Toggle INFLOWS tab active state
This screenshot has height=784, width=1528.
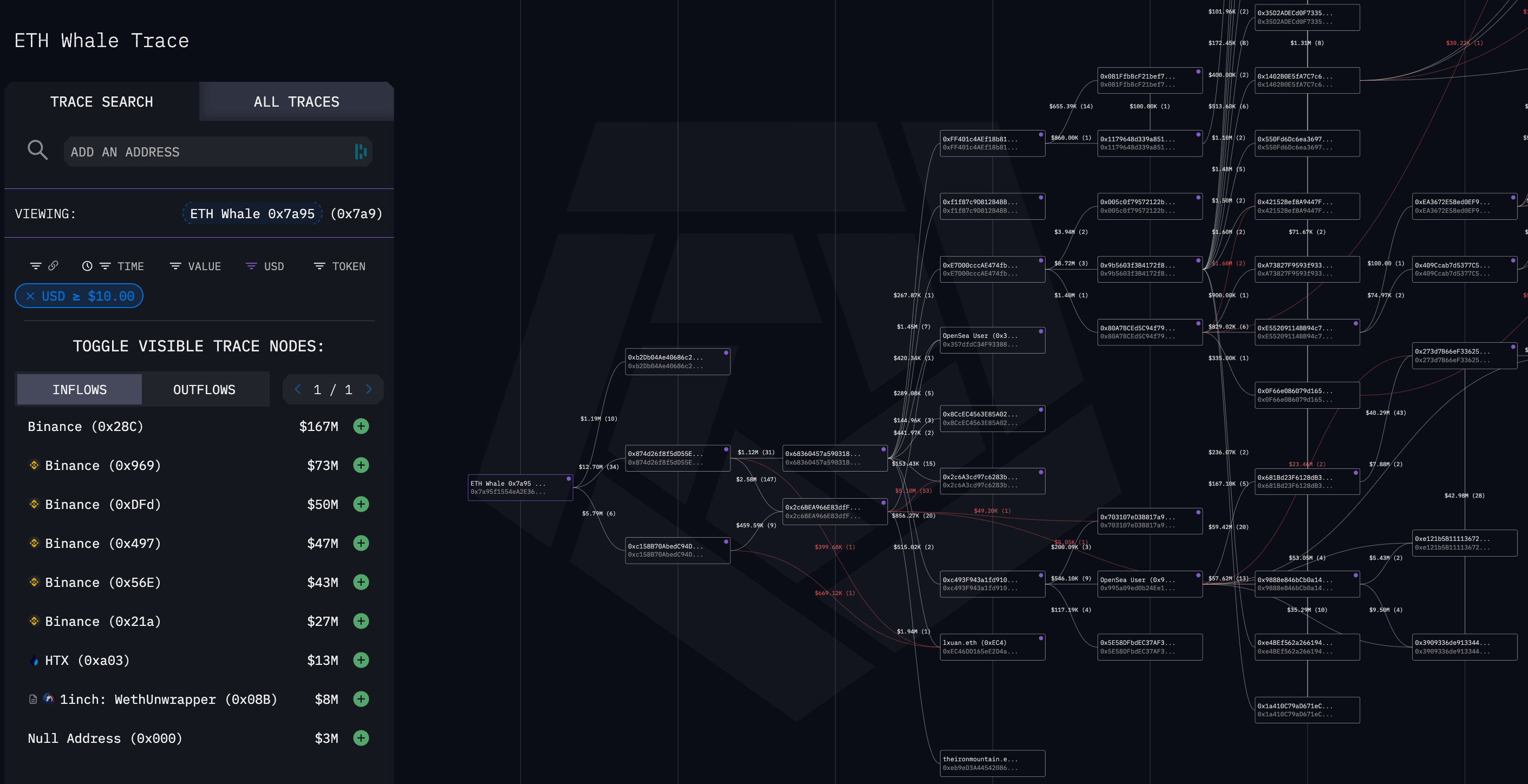tap(79, 388)
